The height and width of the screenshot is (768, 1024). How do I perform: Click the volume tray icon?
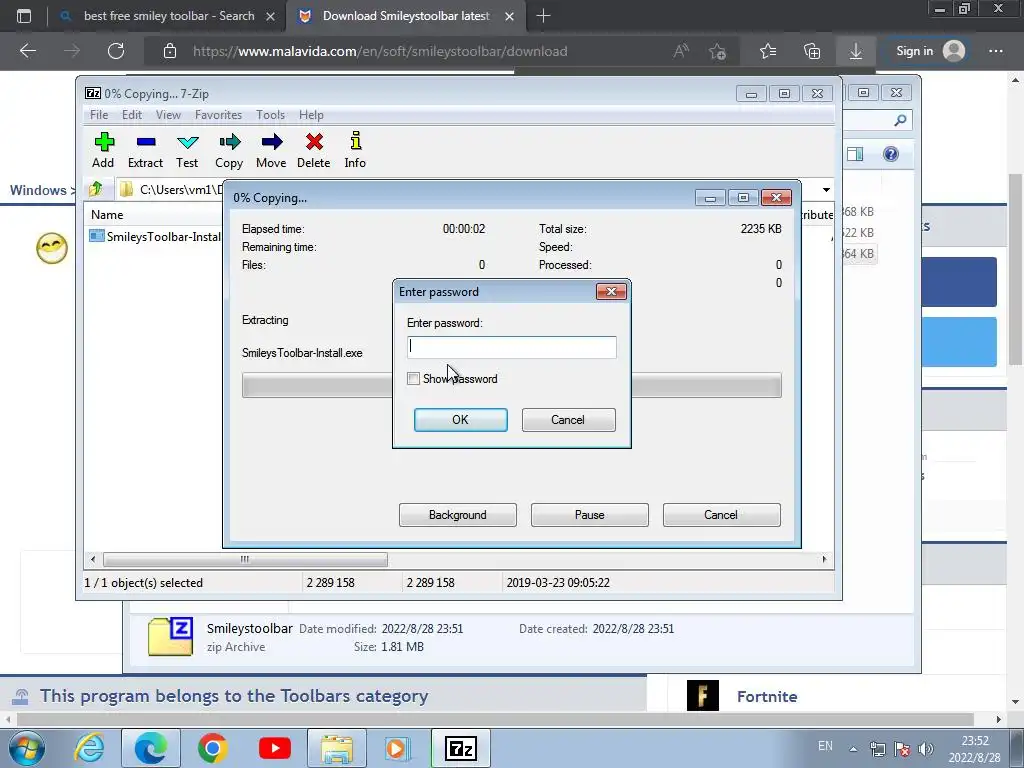[x=926, y=749]
